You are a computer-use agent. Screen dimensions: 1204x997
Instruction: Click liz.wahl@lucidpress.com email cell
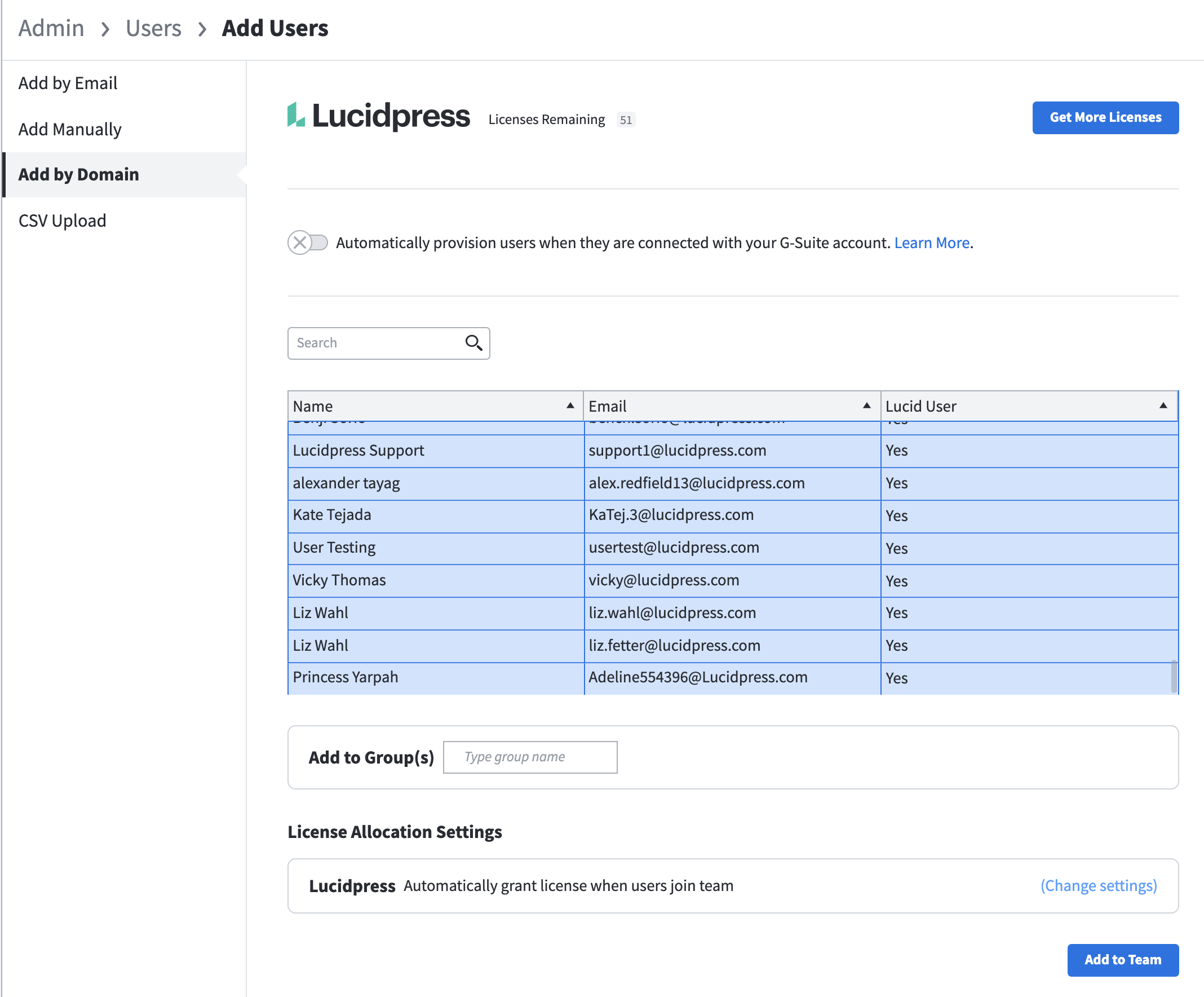point(732,613)
